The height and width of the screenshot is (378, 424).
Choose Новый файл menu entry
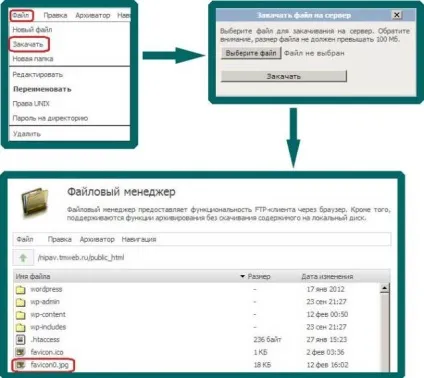[x=32, y=30]
